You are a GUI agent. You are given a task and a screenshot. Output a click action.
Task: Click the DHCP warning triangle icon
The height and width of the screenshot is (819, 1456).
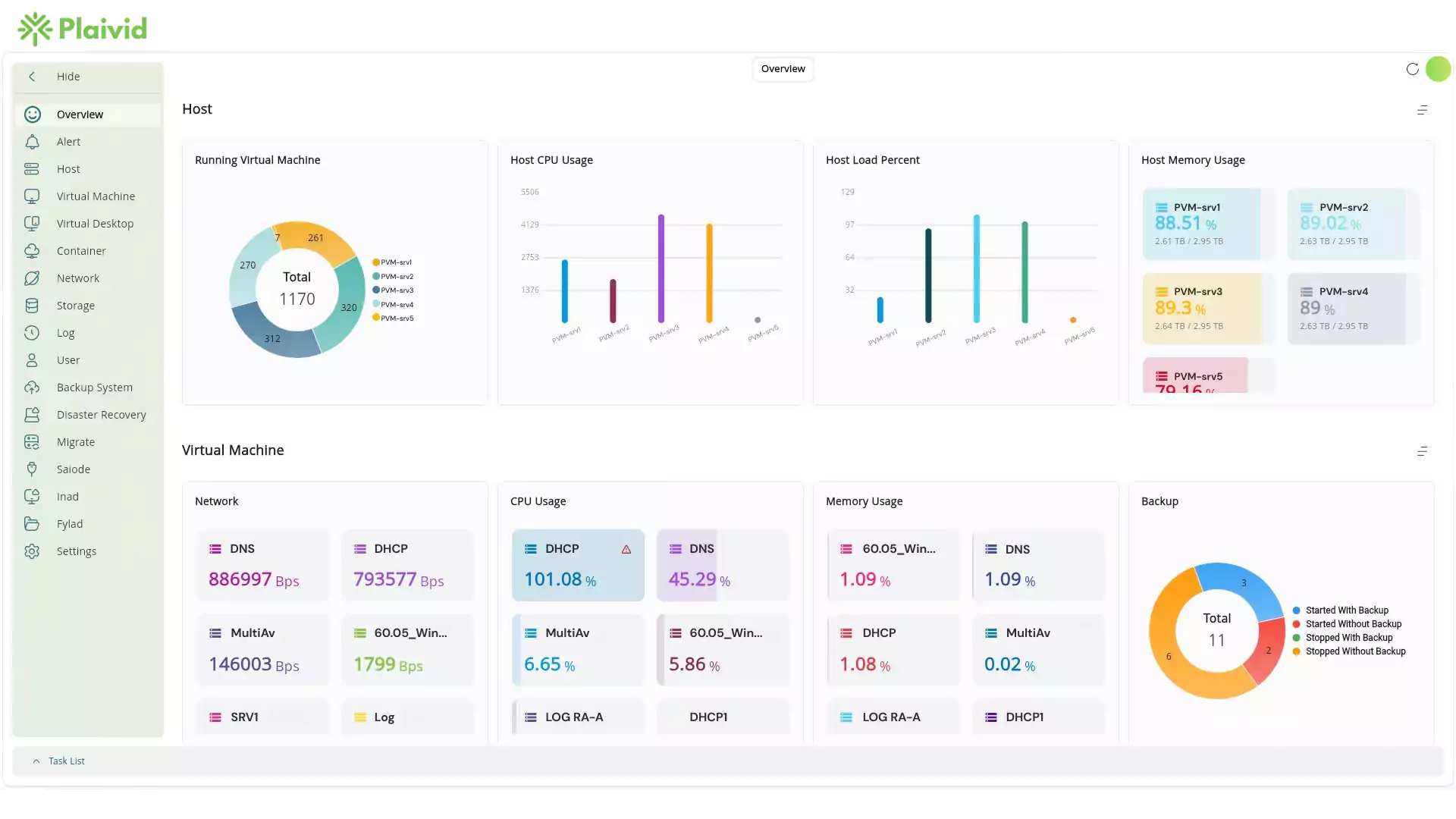click(626, 549)
